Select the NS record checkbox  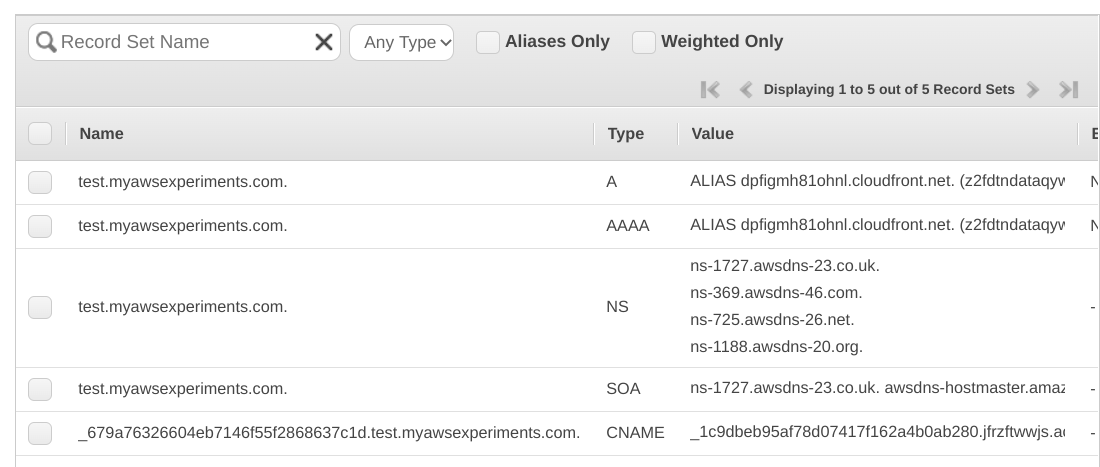[40, 307]
